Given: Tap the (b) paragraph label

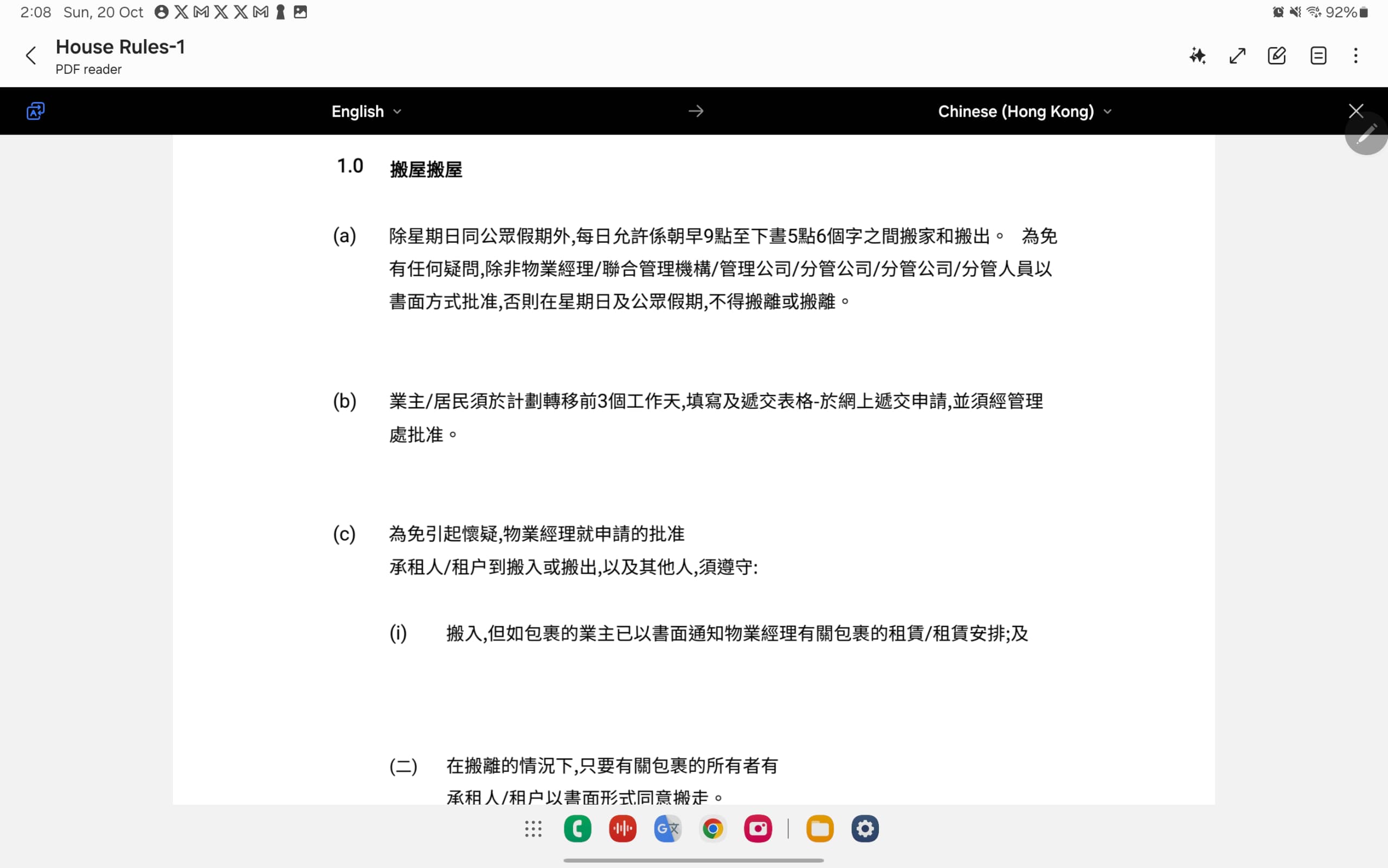Looking at the screenshot, I should [344, 401].
